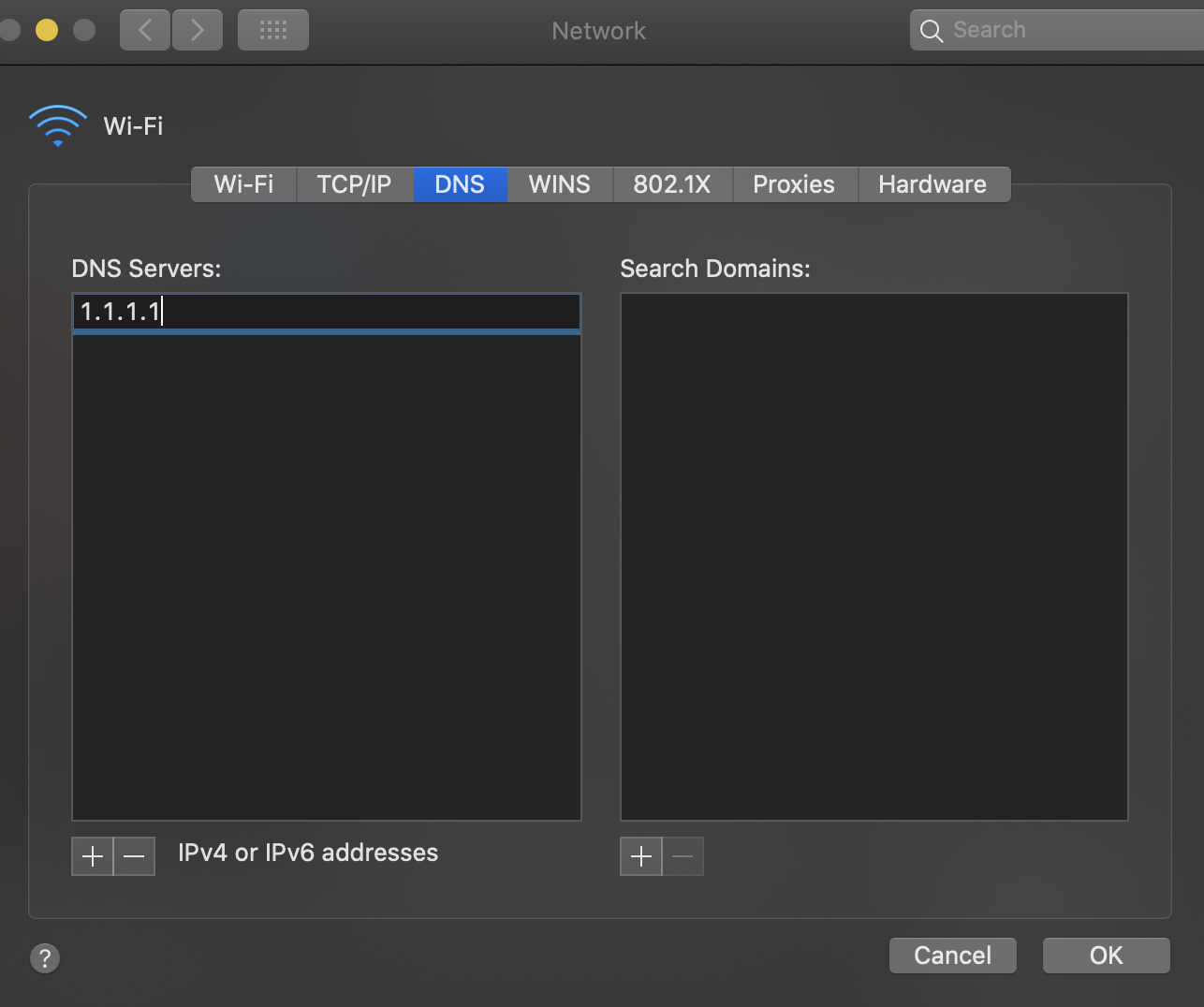Screen dimensions: 1204x1007
Task: Open the Show All preferences grid icon
Action: pyautogui.click(x=272, y=29)
